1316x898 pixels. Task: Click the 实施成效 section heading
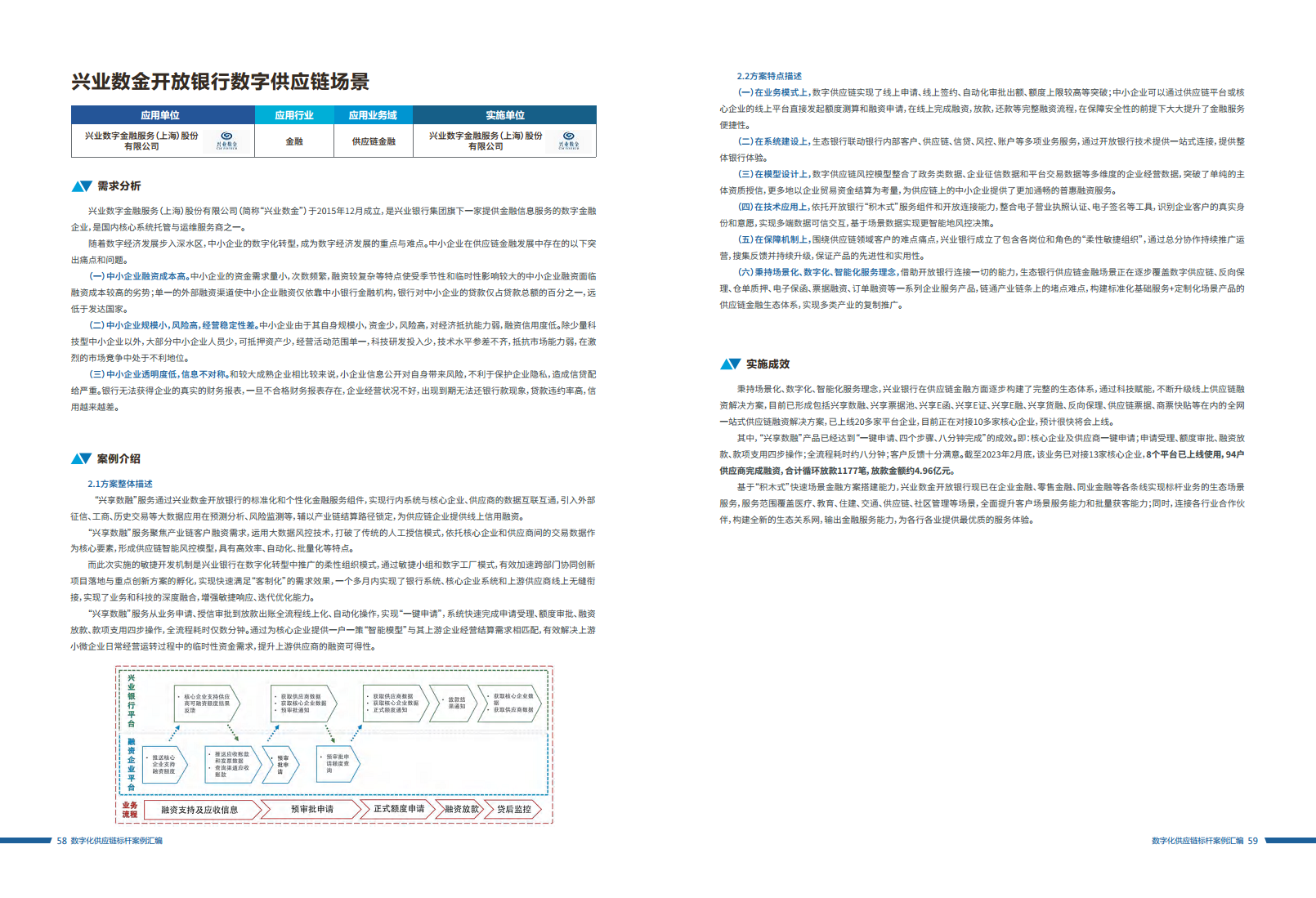pos(768,364)
